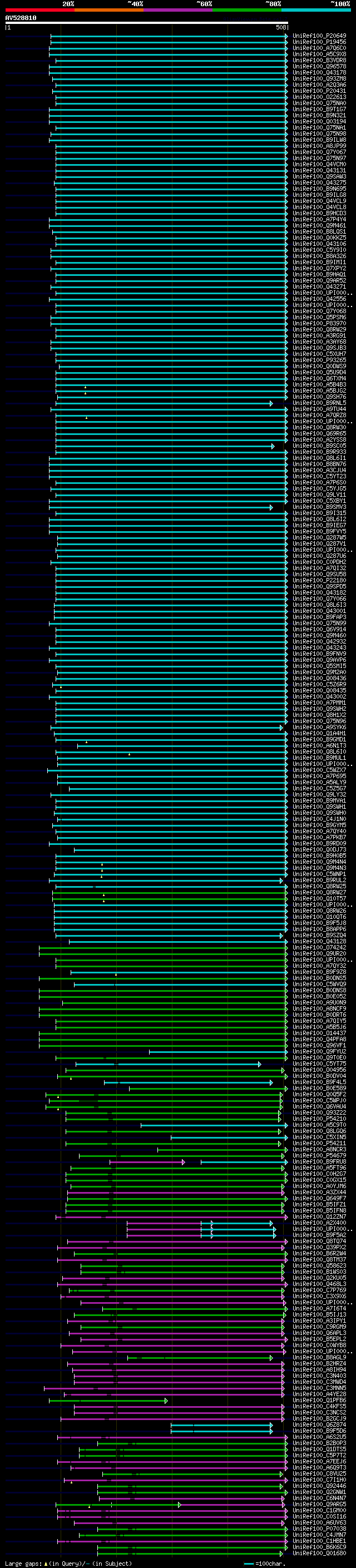Viewport: 356px width, 1568px height.
Task: Open hit UniRef100_P20649
Action: [x=319, y=36]
